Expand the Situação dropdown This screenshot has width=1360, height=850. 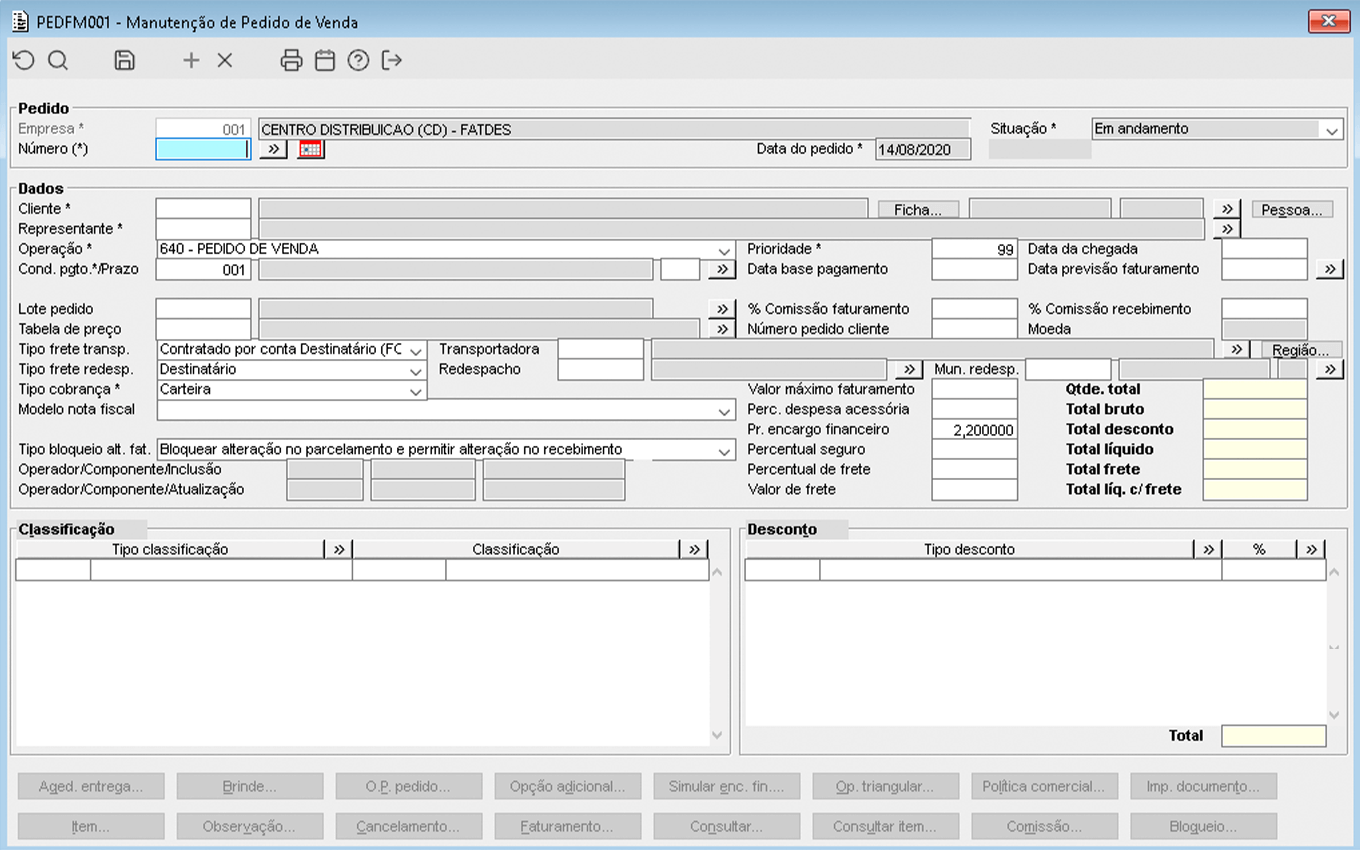(1331, 130)
